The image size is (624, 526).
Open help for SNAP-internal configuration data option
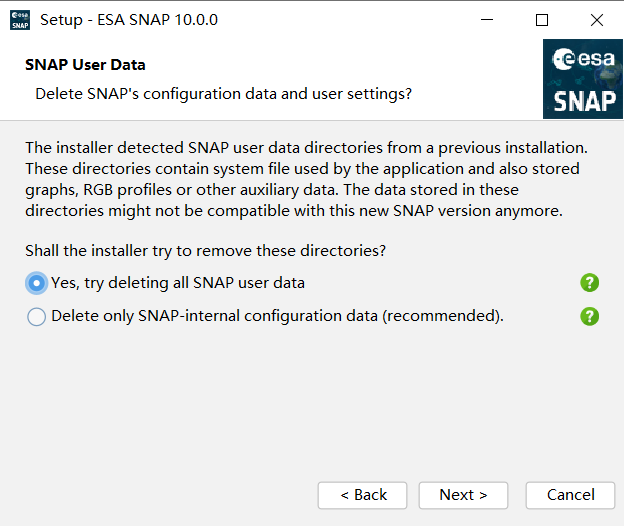(589, 316)
